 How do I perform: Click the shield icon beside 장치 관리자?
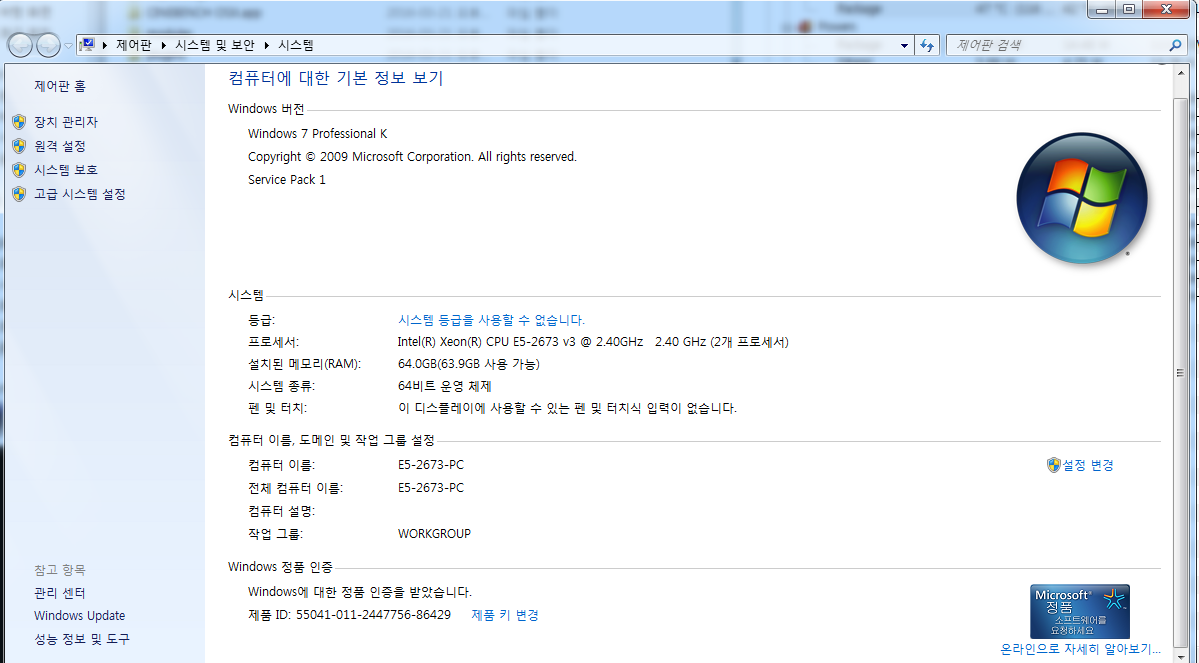(x=19, y=122)
